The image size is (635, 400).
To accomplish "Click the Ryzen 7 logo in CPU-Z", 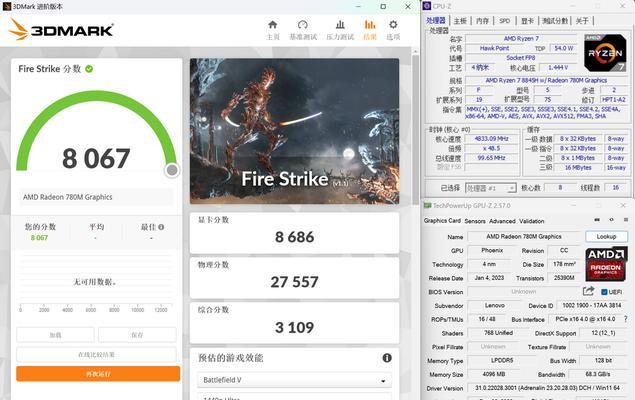I will pos(605,53).
